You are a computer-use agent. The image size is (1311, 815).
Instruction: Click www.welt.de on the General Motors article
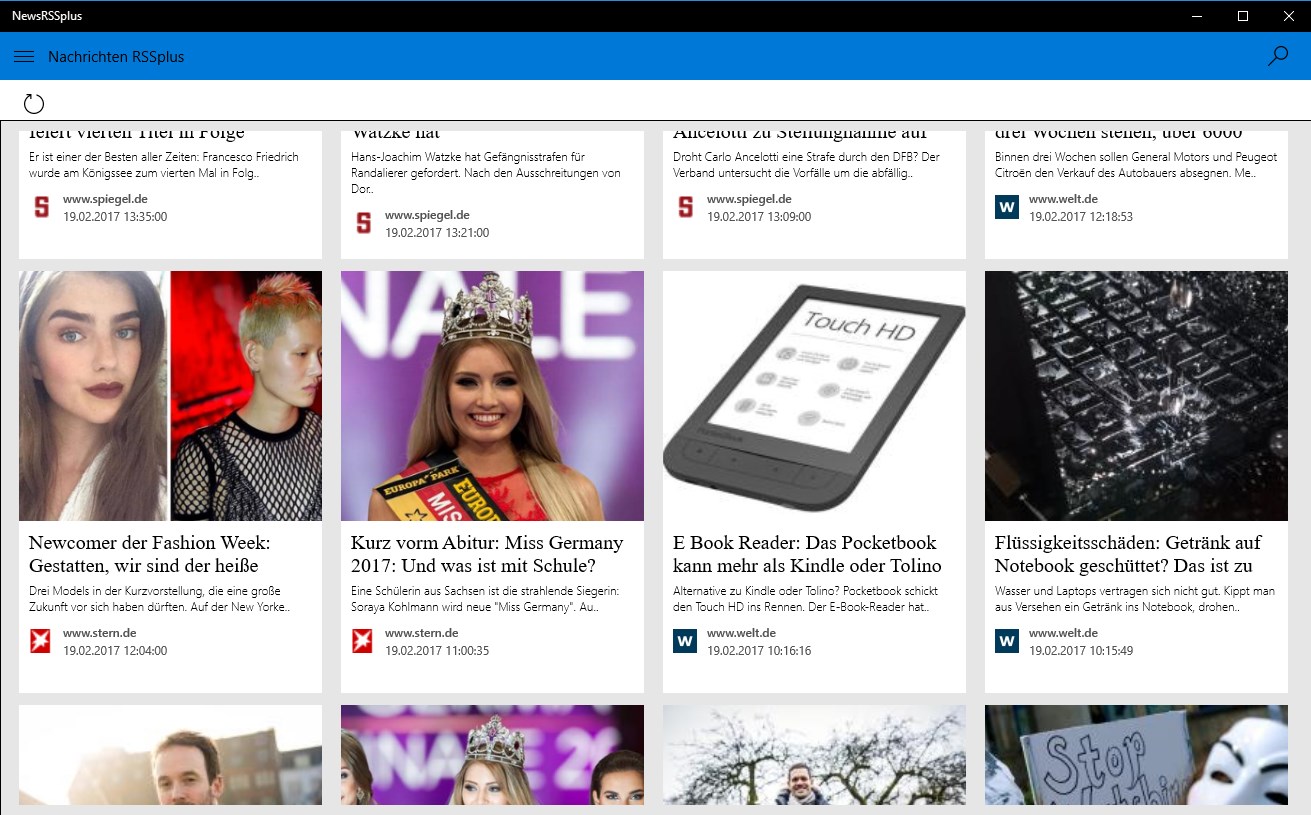coord(1063,199)
